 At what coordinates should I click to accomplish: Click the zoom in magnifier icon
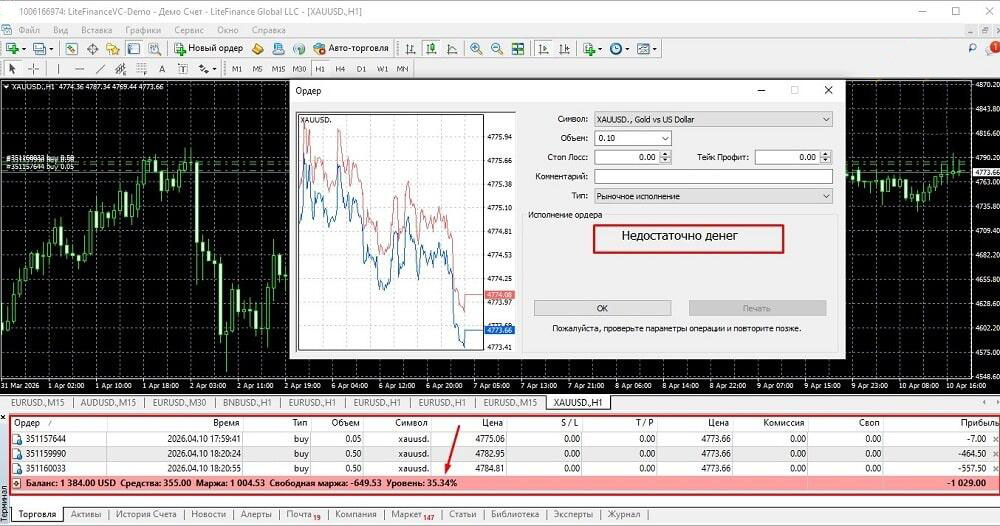pos(476,48)
